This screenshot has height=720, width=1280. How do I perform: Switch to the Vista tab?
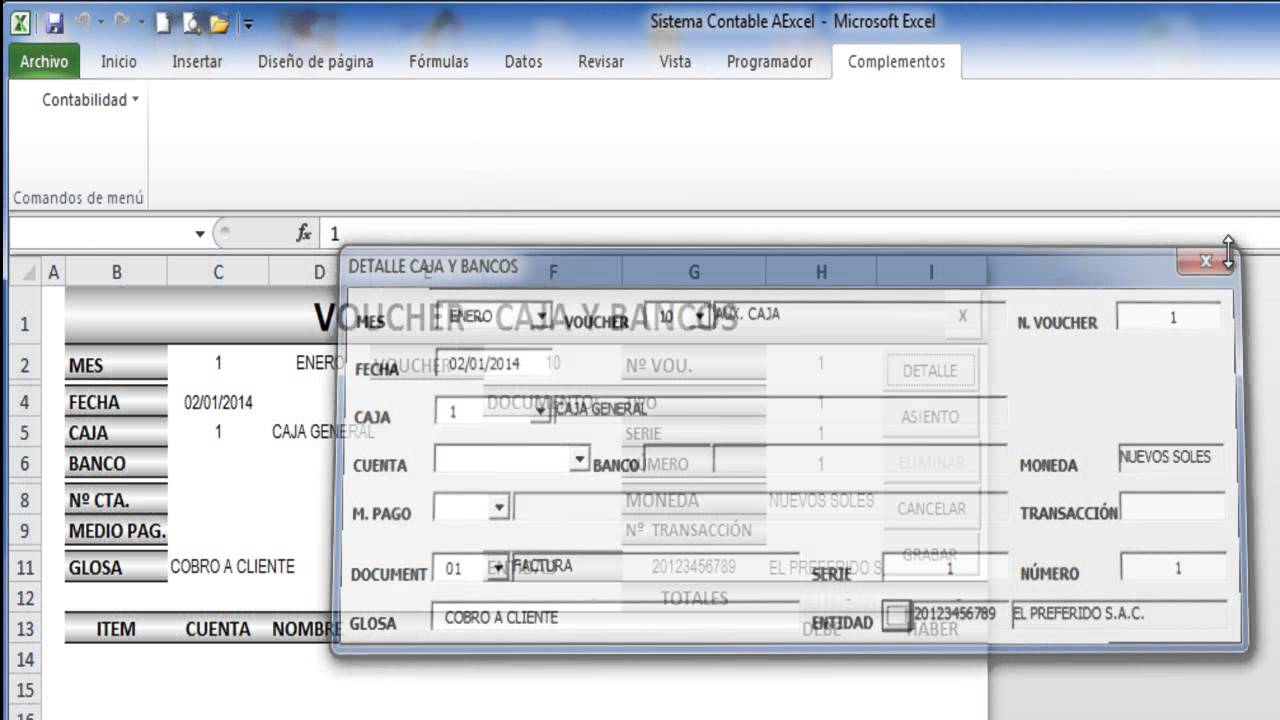click(x=675, y=62)
